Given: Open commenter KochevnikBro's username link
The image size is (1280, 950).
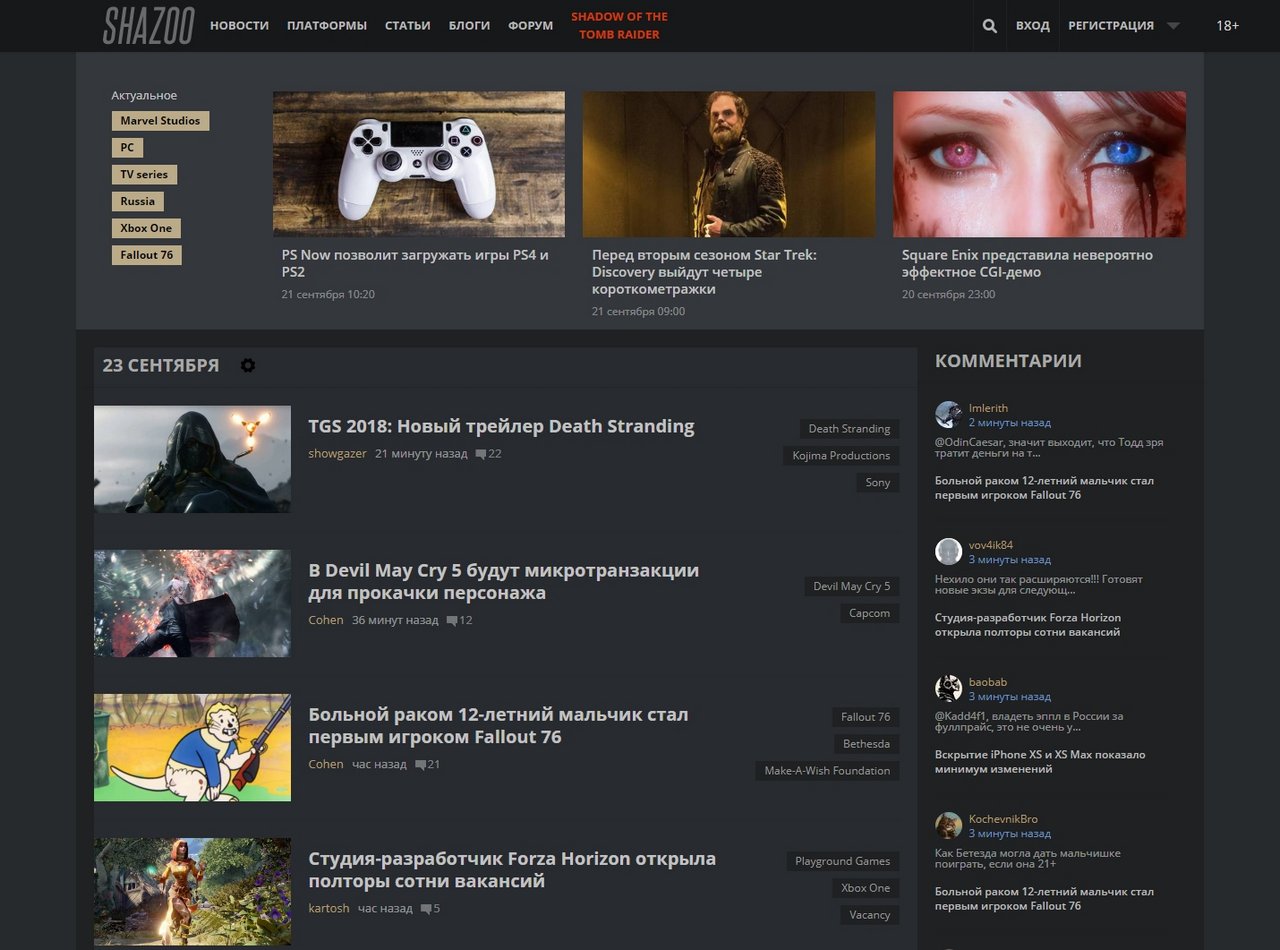Looking at the screenshot, I should [1003, 819].
